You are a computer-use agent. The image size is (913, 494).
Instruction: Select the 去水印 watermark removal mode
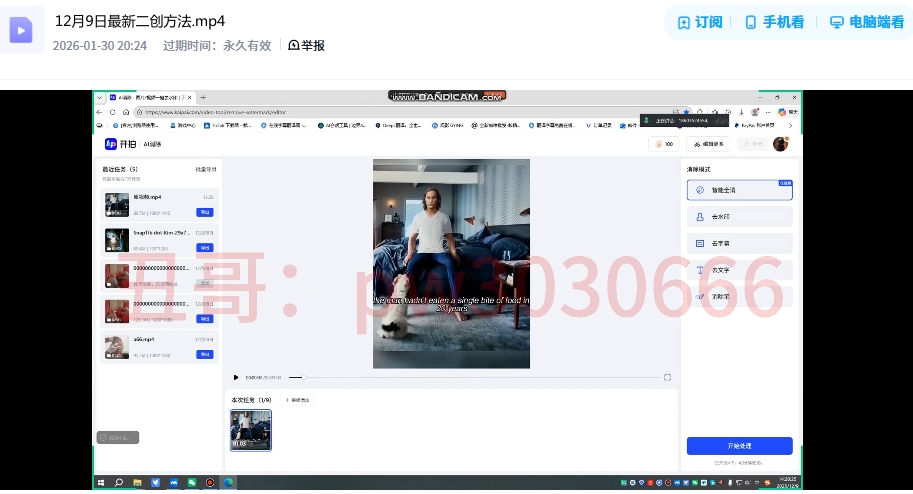pyautogui.click(x=739, y=217)
